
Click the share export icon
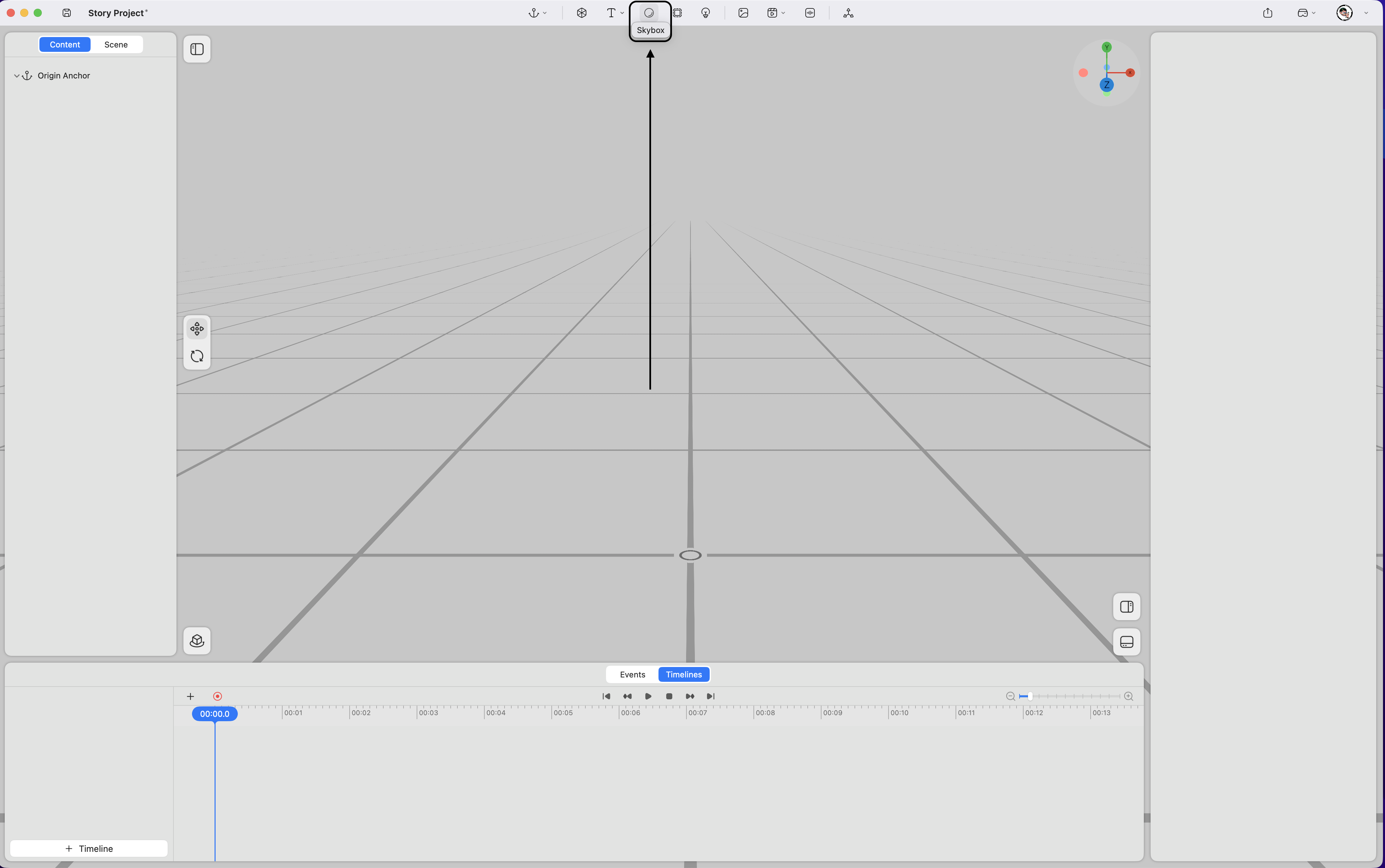1268,13
